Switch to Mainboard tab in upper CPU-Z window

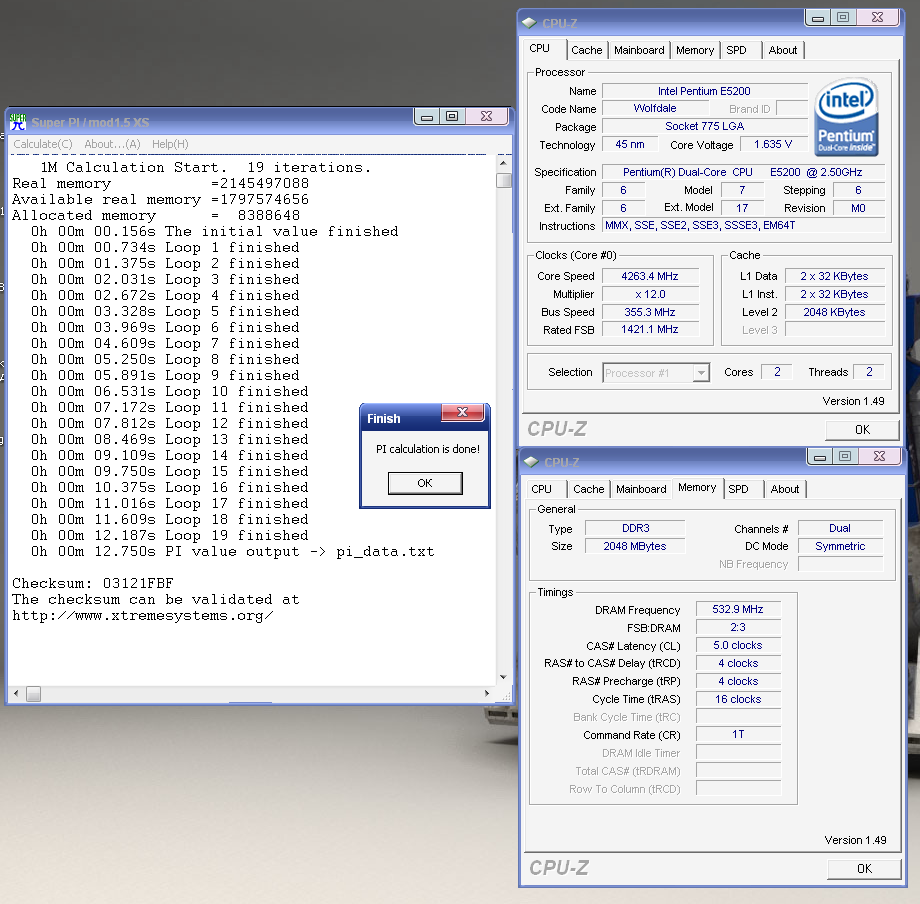(639, 50)
